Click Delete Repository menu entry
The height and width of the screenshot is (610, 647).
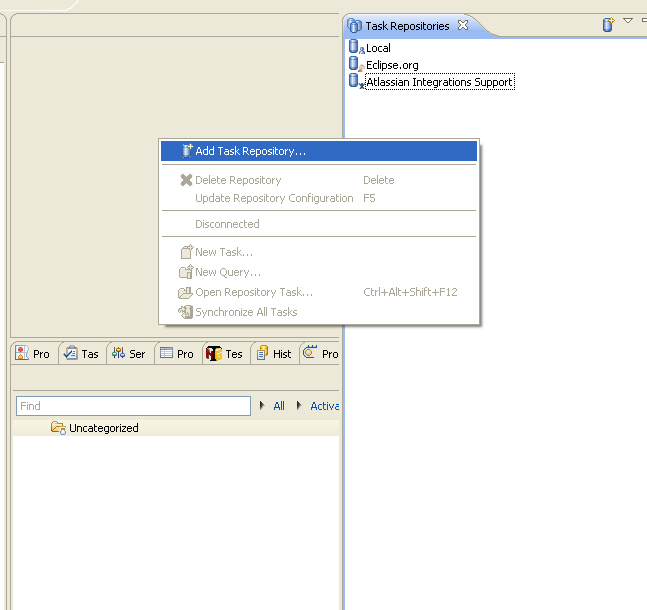point(319,180)
